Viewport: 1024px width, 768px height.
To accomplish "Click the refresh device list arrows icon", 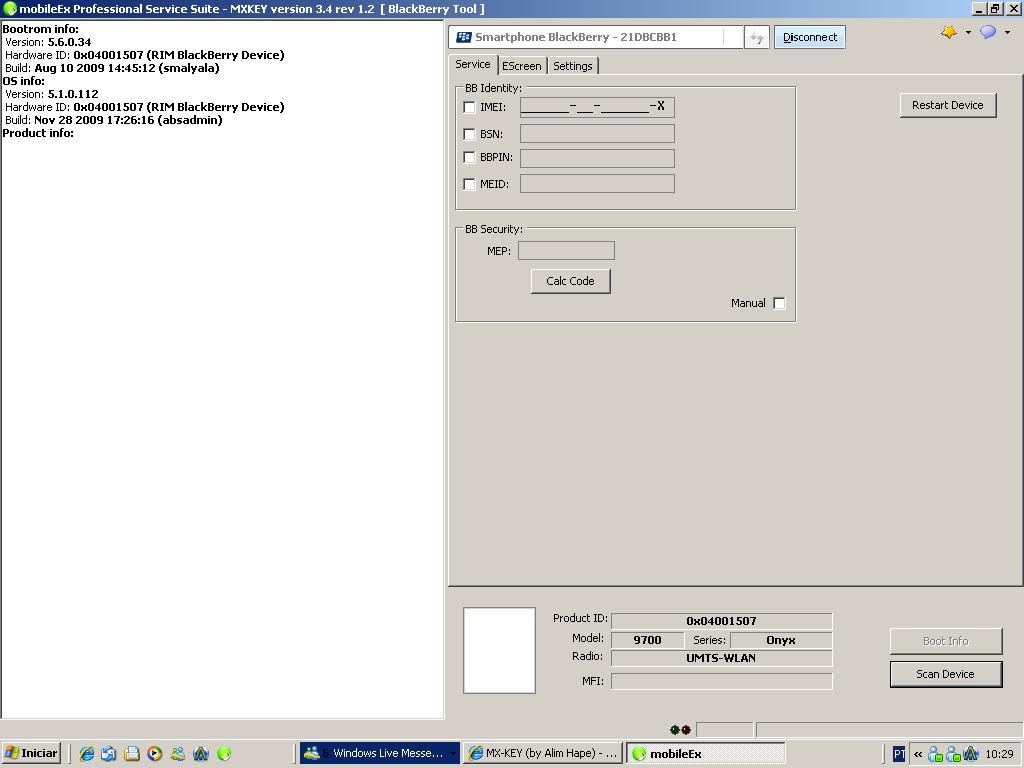I will [757, 38].
